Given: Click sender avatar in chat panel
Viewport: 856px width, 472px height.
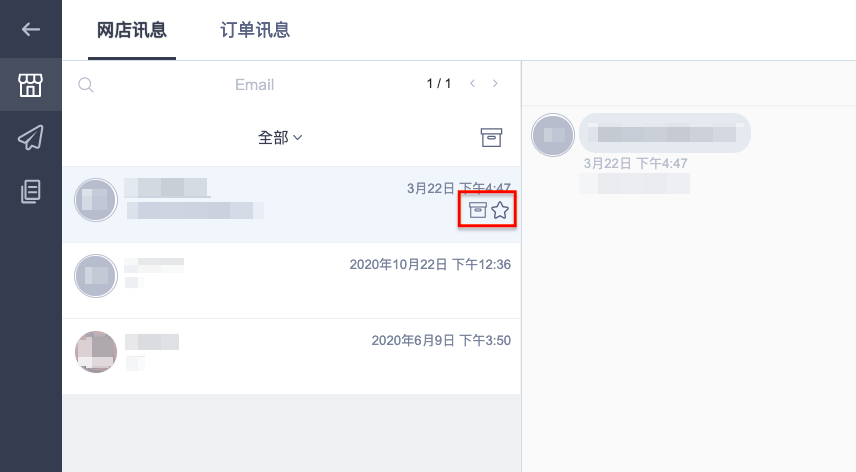Looking at the screenshot, I should click(x=553, y=135).
